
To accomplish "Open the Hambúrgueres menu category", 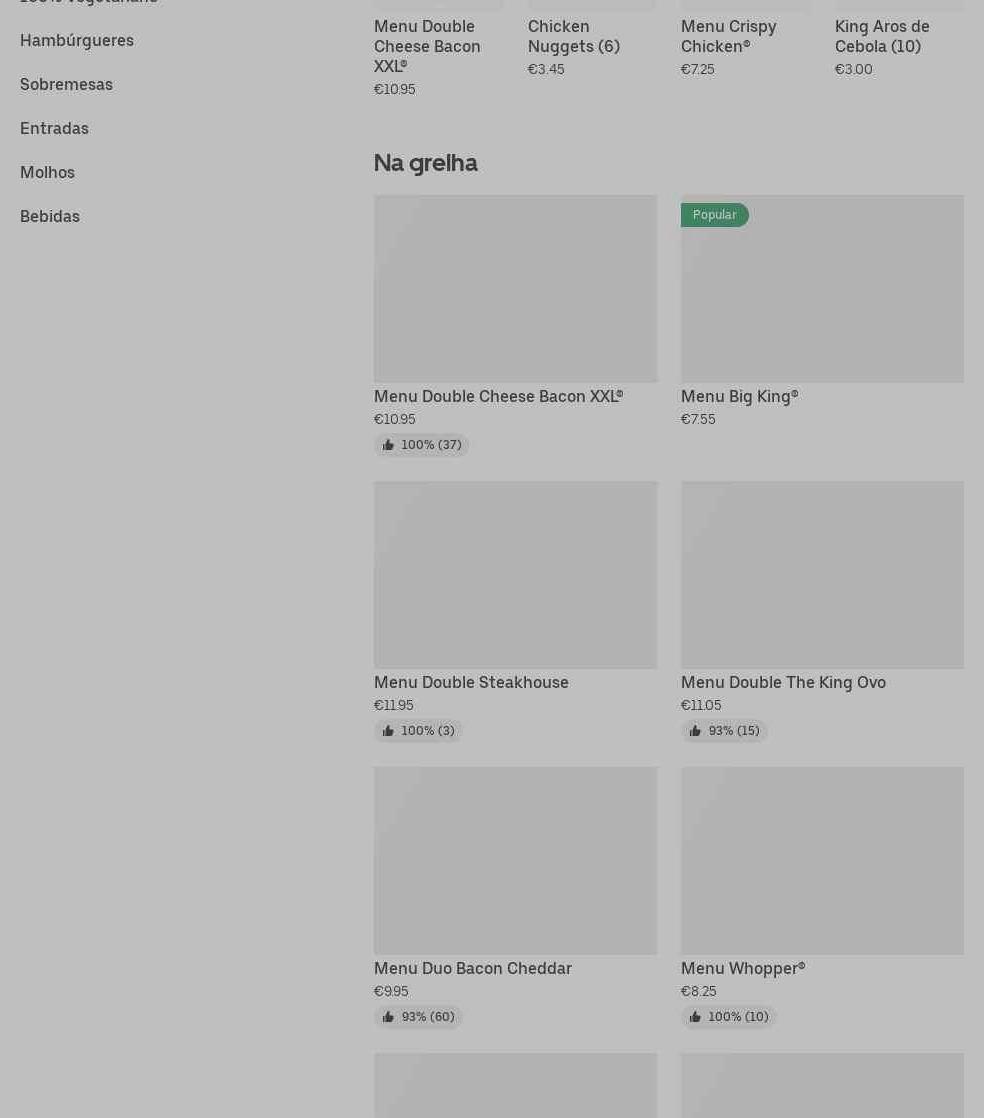I will coord(77,41).
